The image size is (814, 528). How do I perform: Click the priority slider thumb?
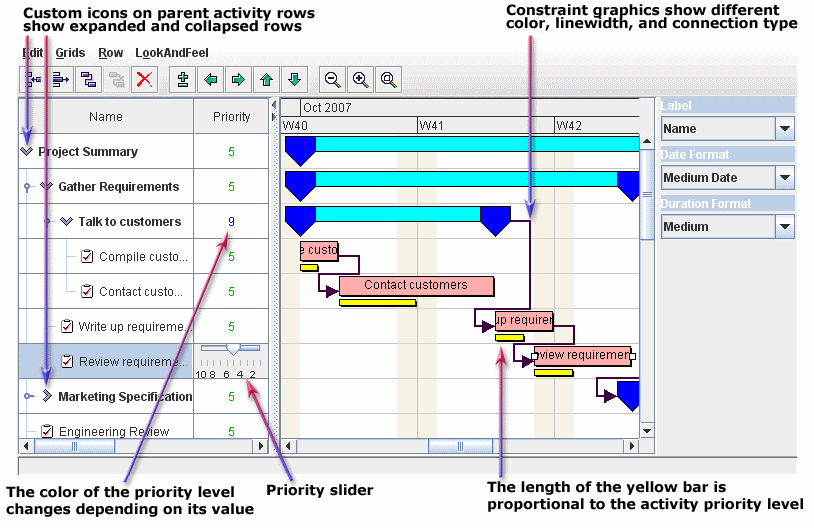pos(233,349)
